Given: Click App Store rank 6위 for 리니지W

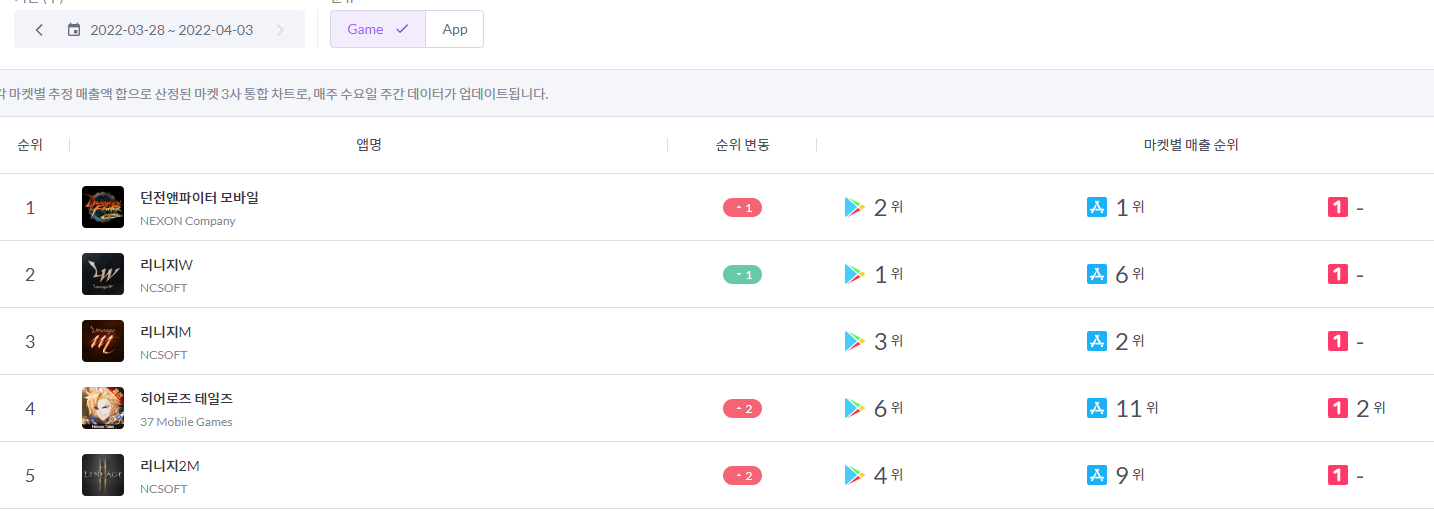Looking at the screenshot, I should coord(1130,274).
